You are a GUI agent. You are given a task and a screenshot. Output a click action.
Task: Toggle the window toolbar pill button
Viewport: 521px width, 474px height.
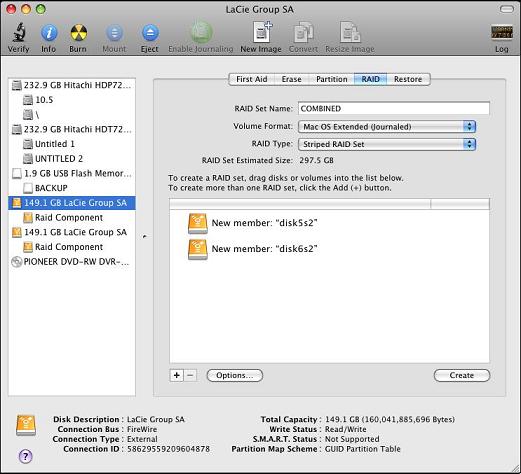(506, 9)
